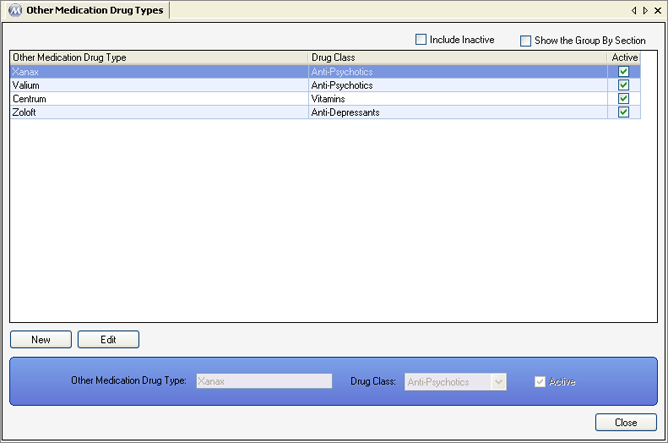This screenshot has width=668, height=443.
Task: Select the Centrum row
Action: [x=325, y=99]
